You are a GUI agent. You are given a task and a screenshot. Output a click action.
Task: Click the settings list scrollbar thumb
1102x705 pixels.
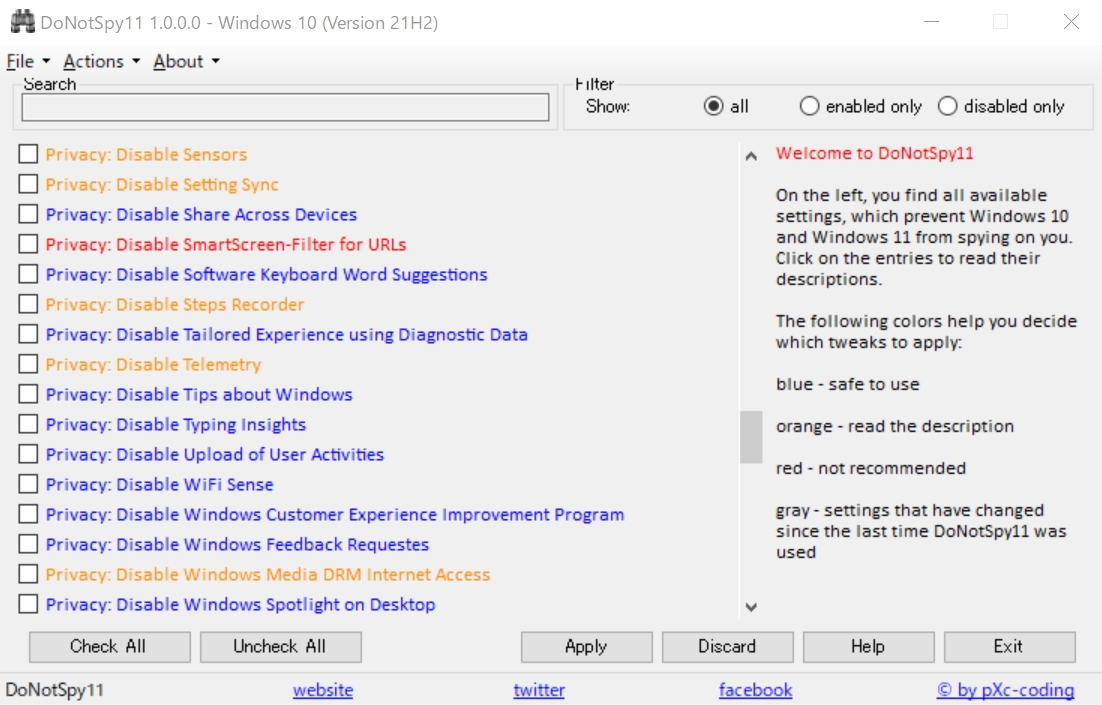[751, 437]
